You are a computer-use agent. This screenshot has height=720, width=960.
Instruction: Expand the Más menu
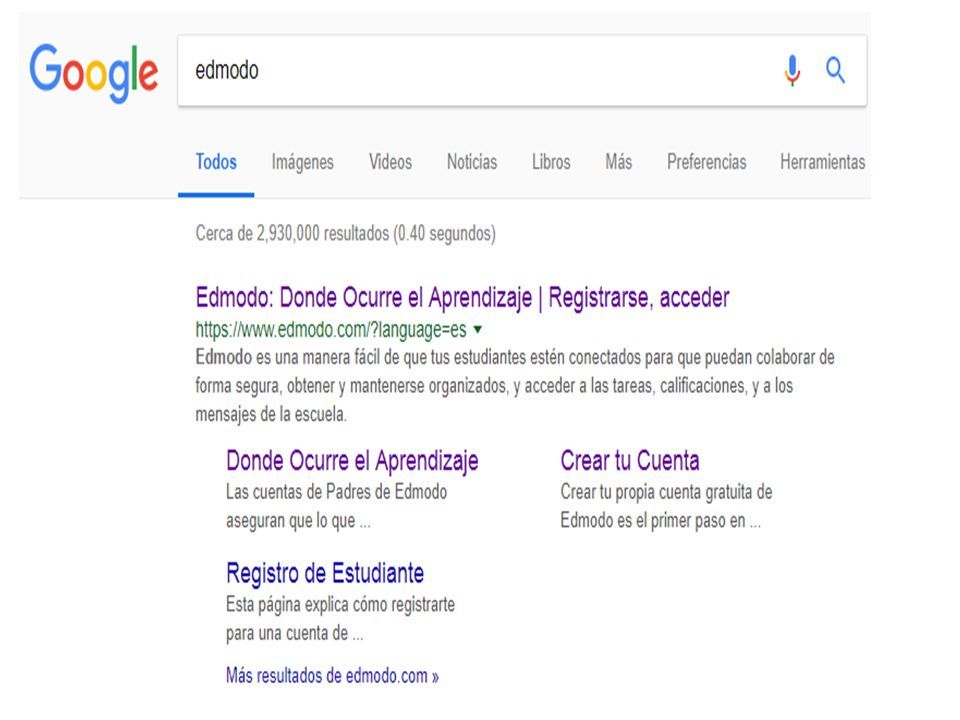point(618,162)
